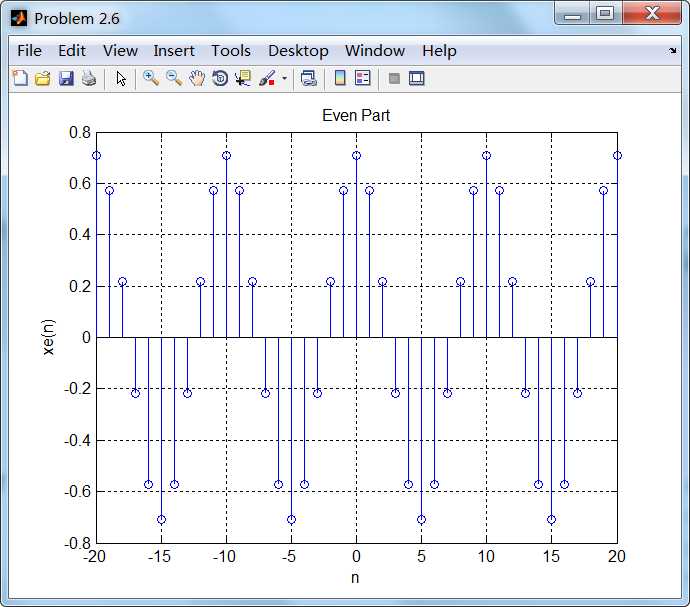Save the figure with the floppy disk icon
Screen dimensions: 690x607
(x=66, y=79)
